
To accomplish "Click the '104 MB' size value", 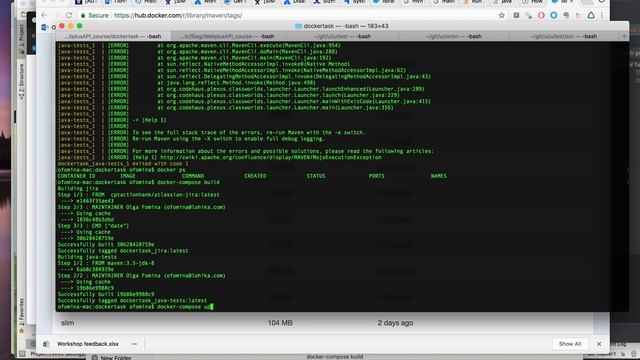I will (280, 323).
